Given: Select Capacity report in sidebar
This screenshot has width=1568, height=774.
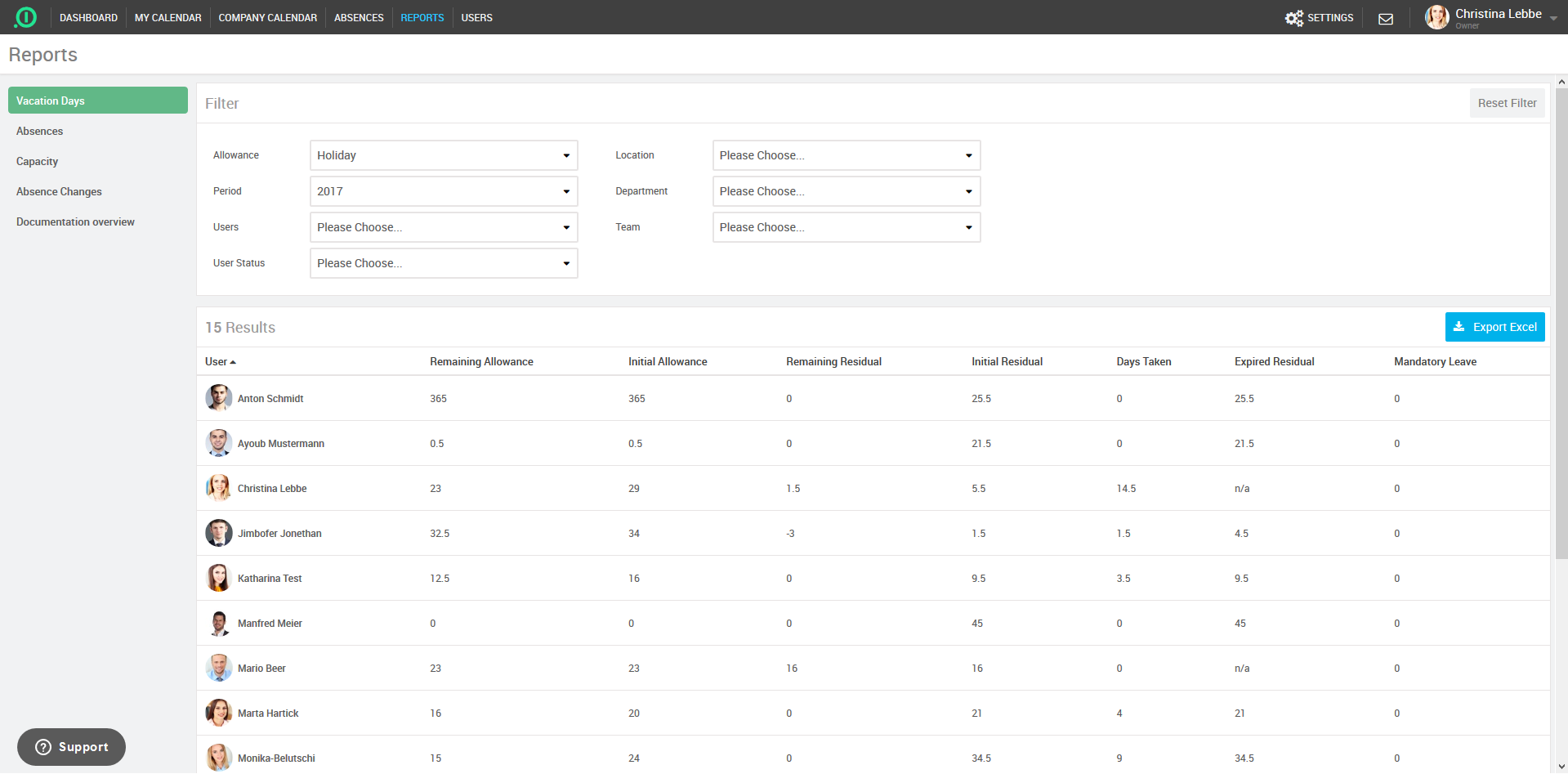Looking at the screenshot, I should (x=37, y=162).
